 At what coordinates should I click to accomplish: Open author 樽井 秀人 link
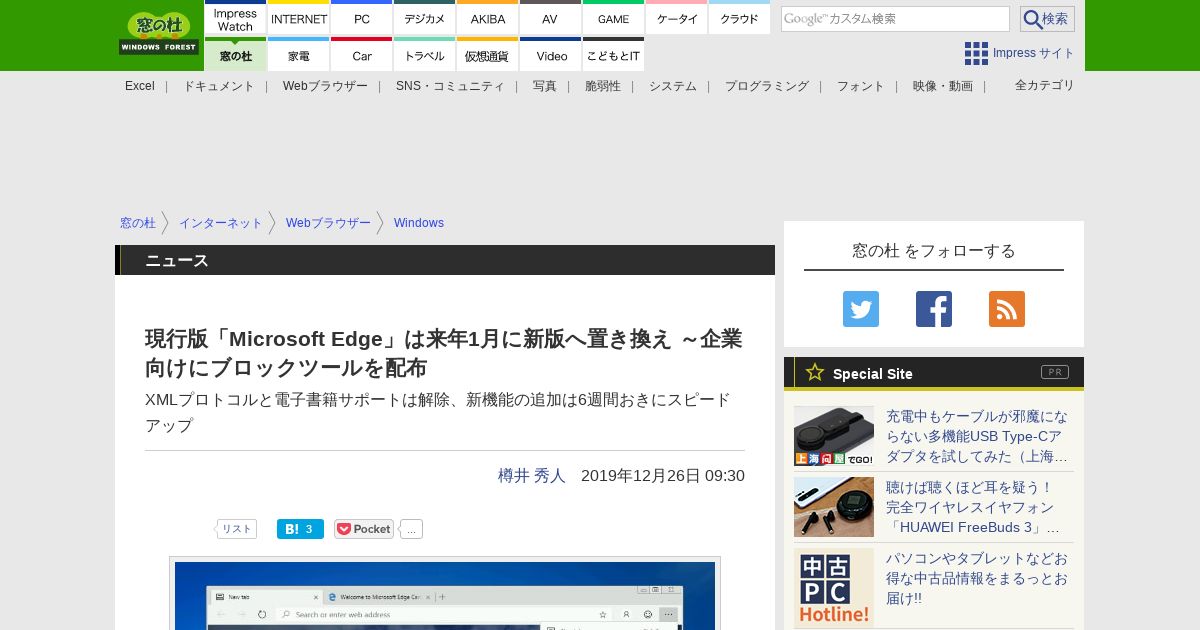pos(532,476)
